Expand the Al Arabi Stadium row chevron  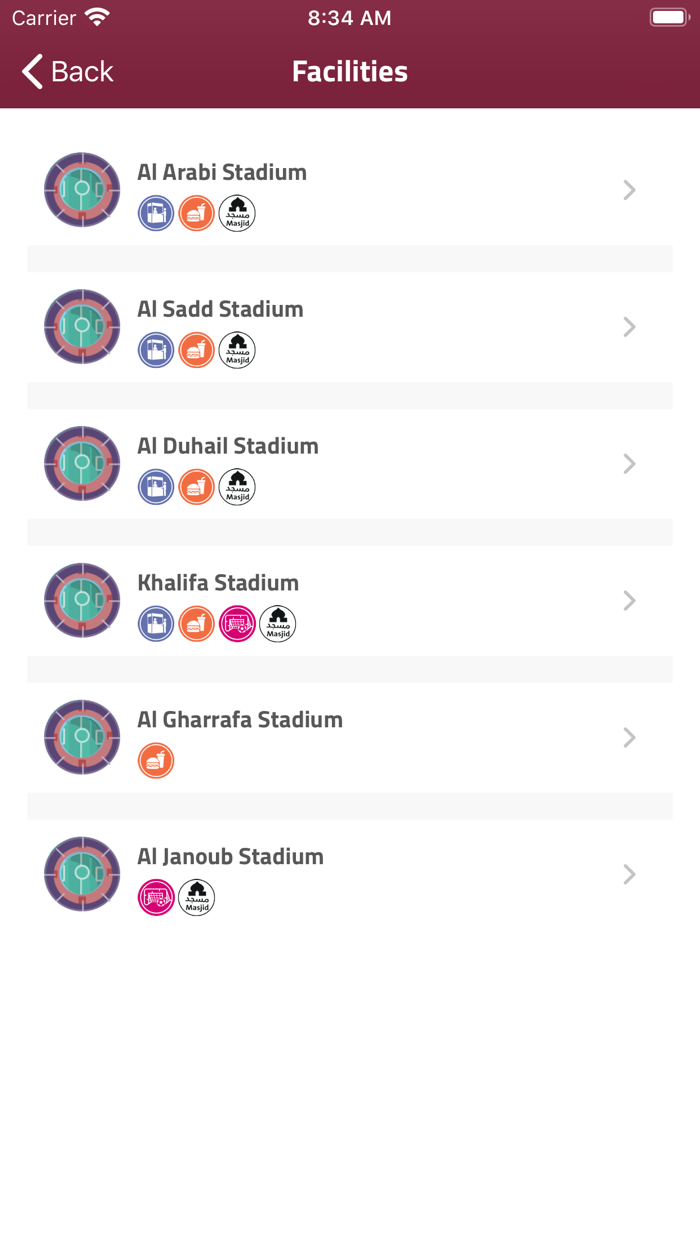point(629,190)
